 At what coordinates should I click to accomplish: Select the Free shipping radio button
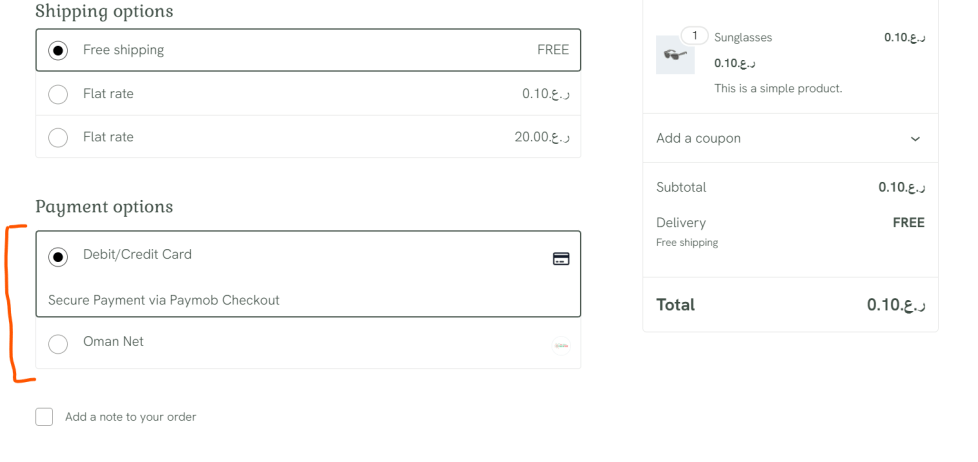(58, 50)
